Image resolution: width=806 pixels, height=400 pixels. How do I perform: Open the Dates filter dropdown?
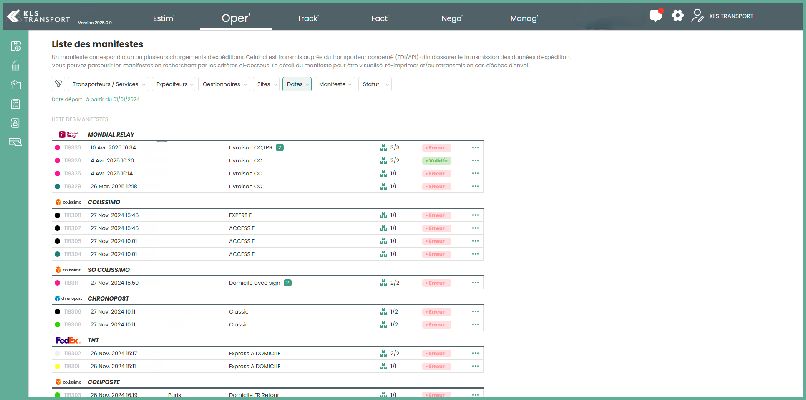click(x=297, y=85)
